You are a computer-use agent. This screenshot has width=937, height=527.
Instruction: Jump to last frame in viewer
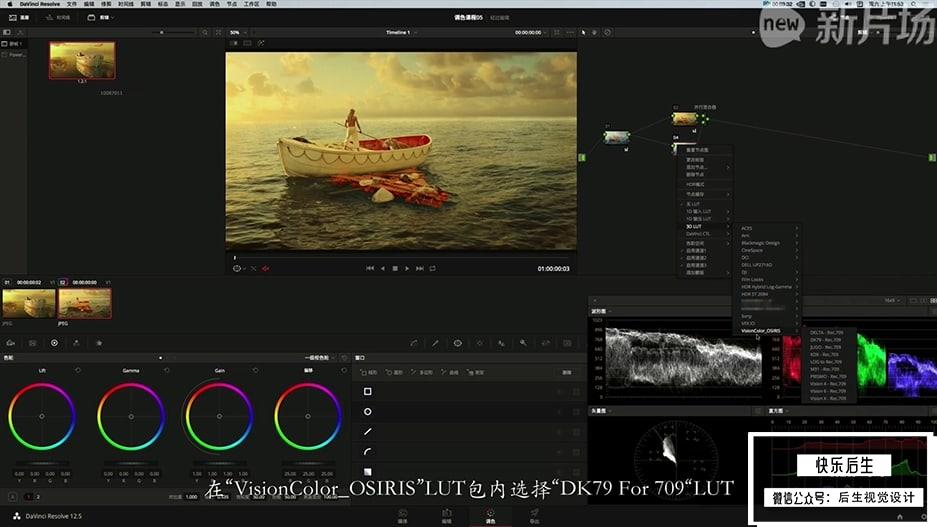point(419,269)
